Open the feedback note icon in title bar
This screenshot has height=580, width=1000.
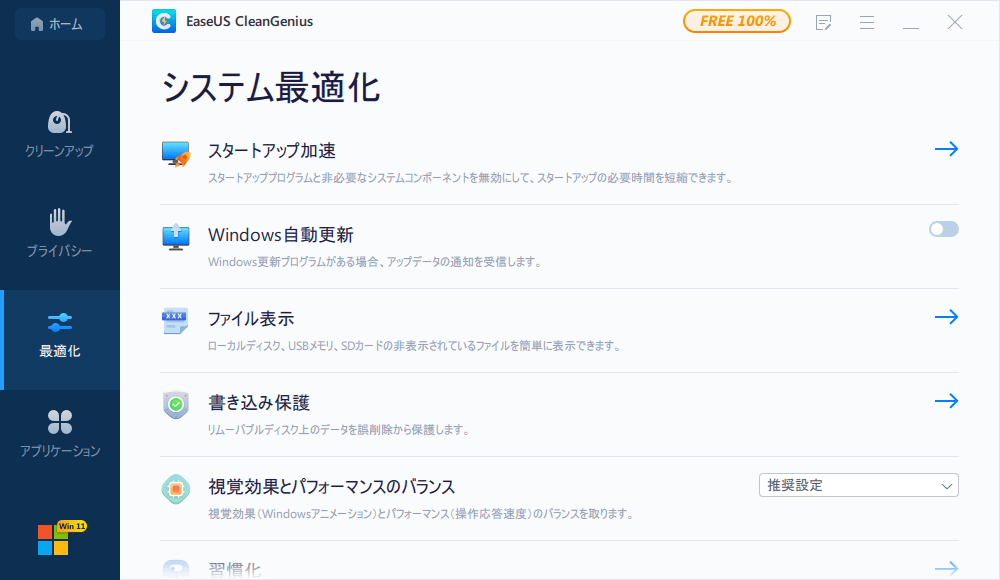pyautogui.click(x=823, y=22)
